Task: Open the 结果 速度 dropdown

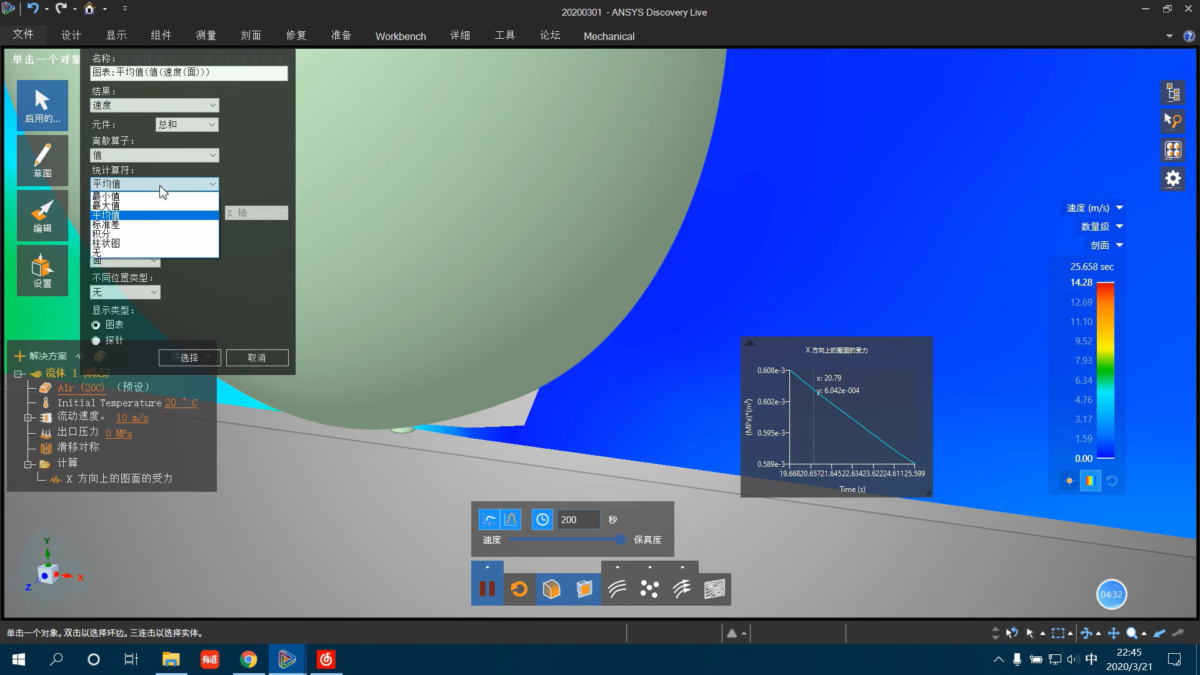Action: [154, 105]
